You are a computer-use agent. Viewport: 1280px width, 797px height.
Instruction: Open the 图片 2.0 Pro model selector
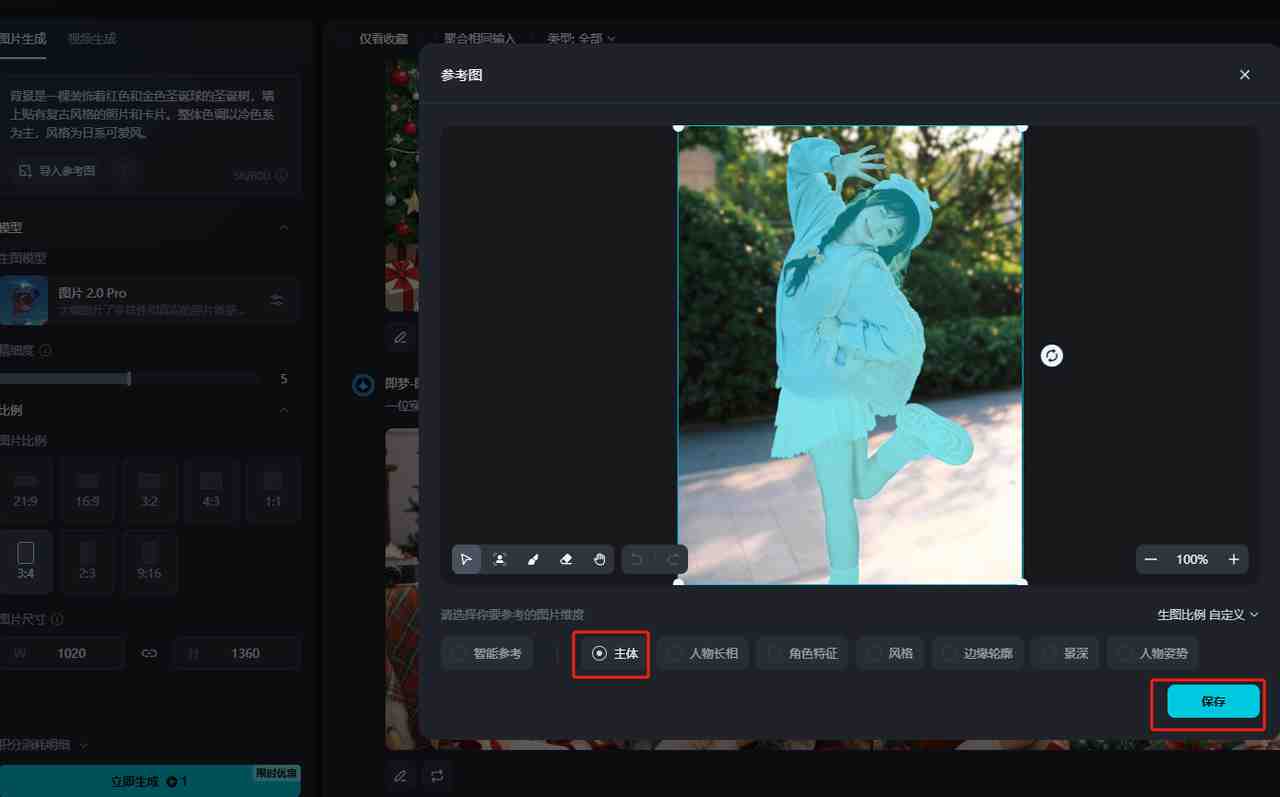pos(149,300)
